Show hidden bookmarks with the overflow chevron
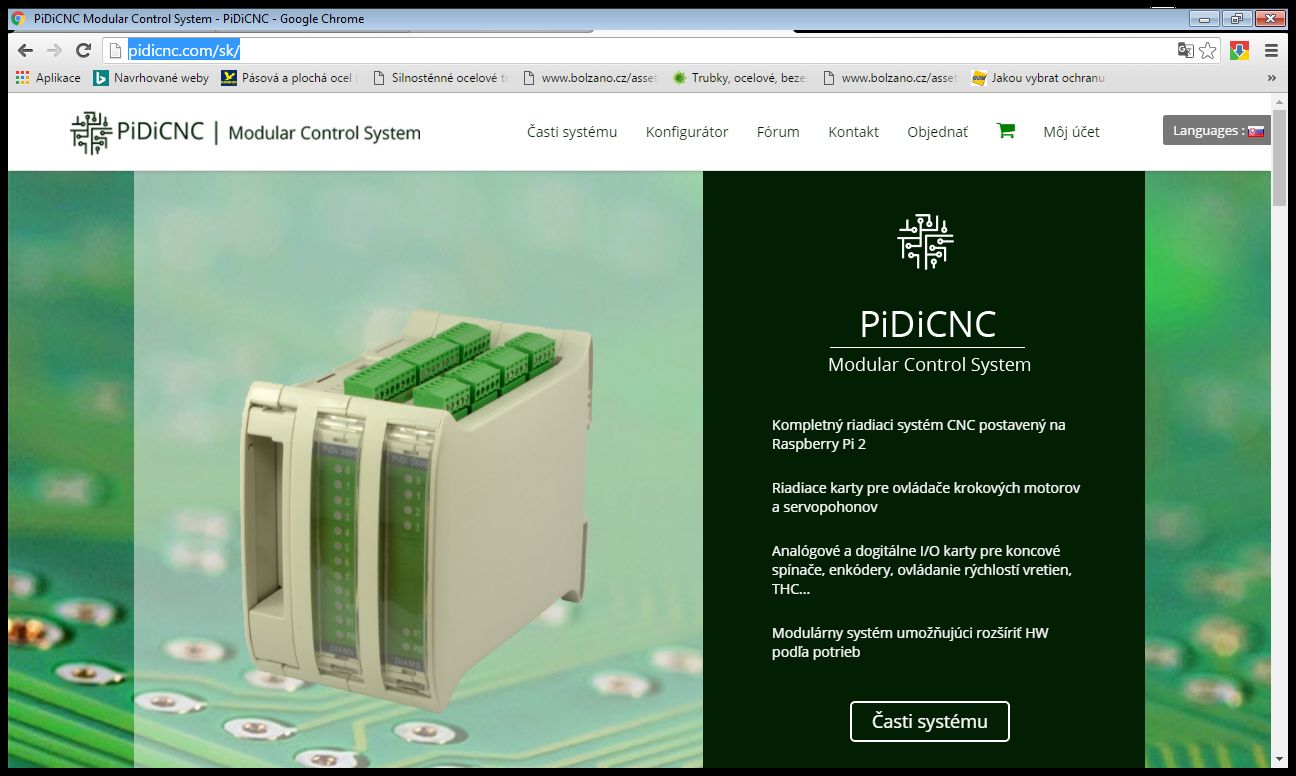The image size is (1296, 776). (x=1271, y=78)
